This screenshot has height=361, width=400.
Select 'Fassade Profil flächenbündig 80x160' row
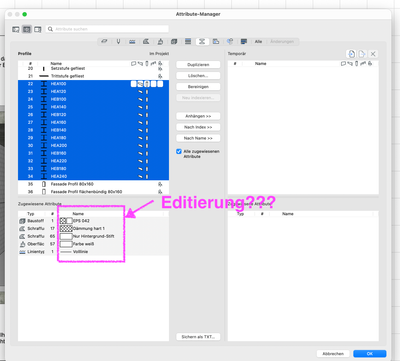pos(93,192)
